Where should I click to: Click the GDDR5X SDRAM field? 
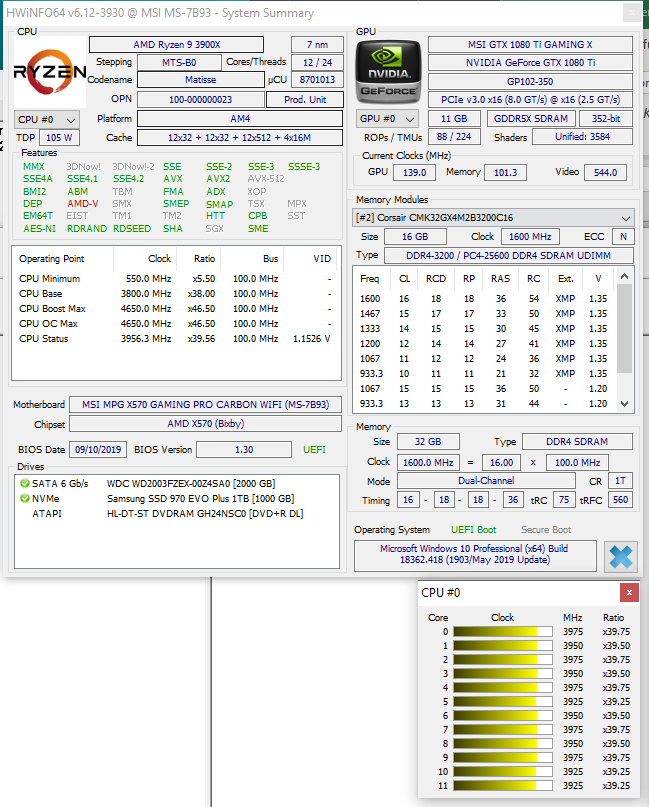(531, 118)
